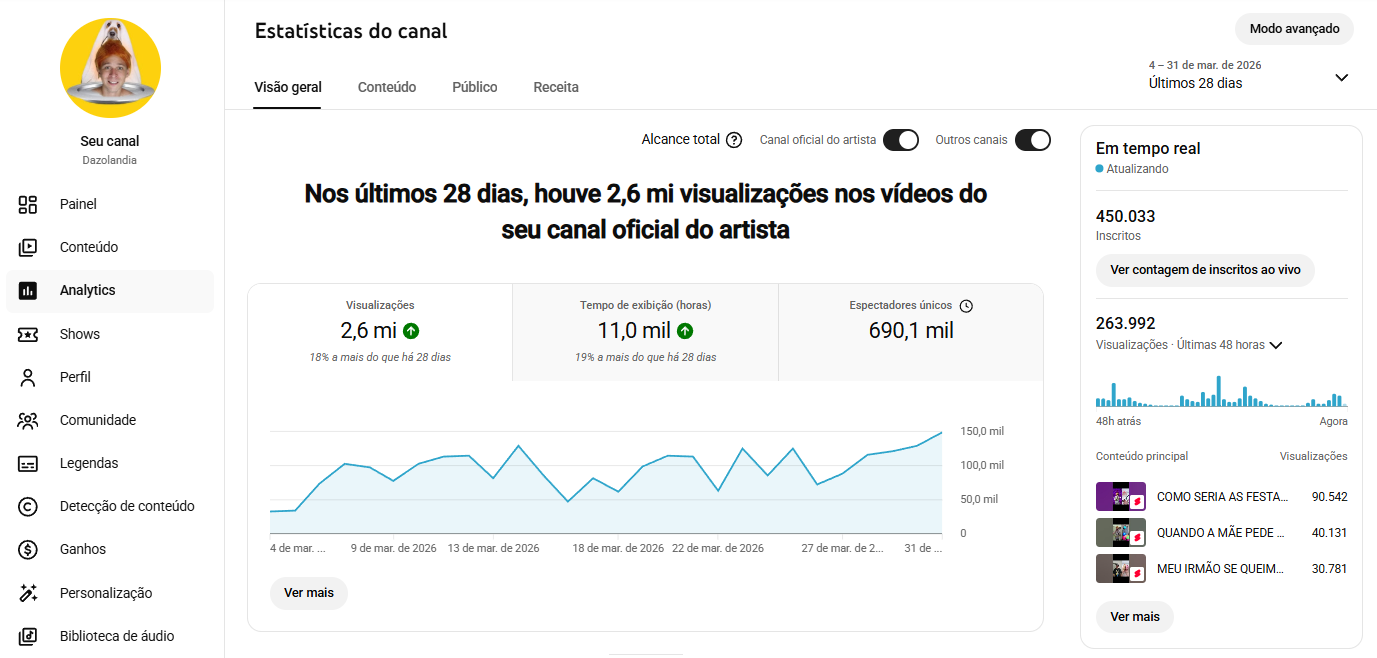
Task: Open Personalização in the sidebar
Action: (110, 593)
